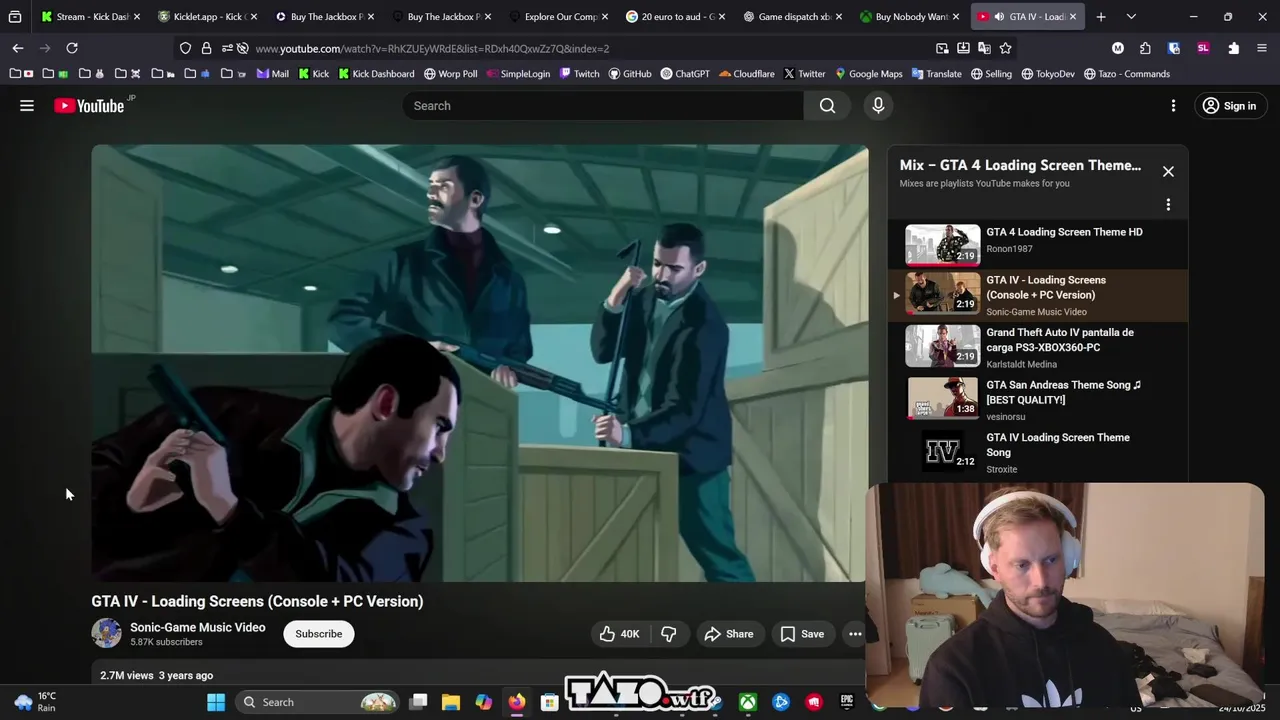1280x720 pixels.
Task: Save the video to a playlist
Action: 802,634
